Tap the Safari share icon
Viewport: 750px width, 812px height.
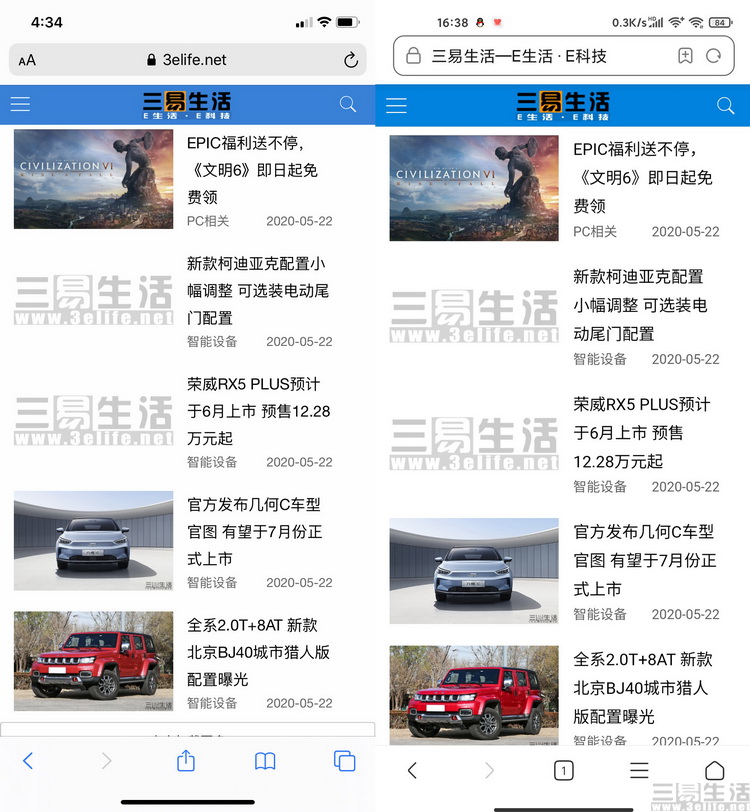[x=186, y=760]
